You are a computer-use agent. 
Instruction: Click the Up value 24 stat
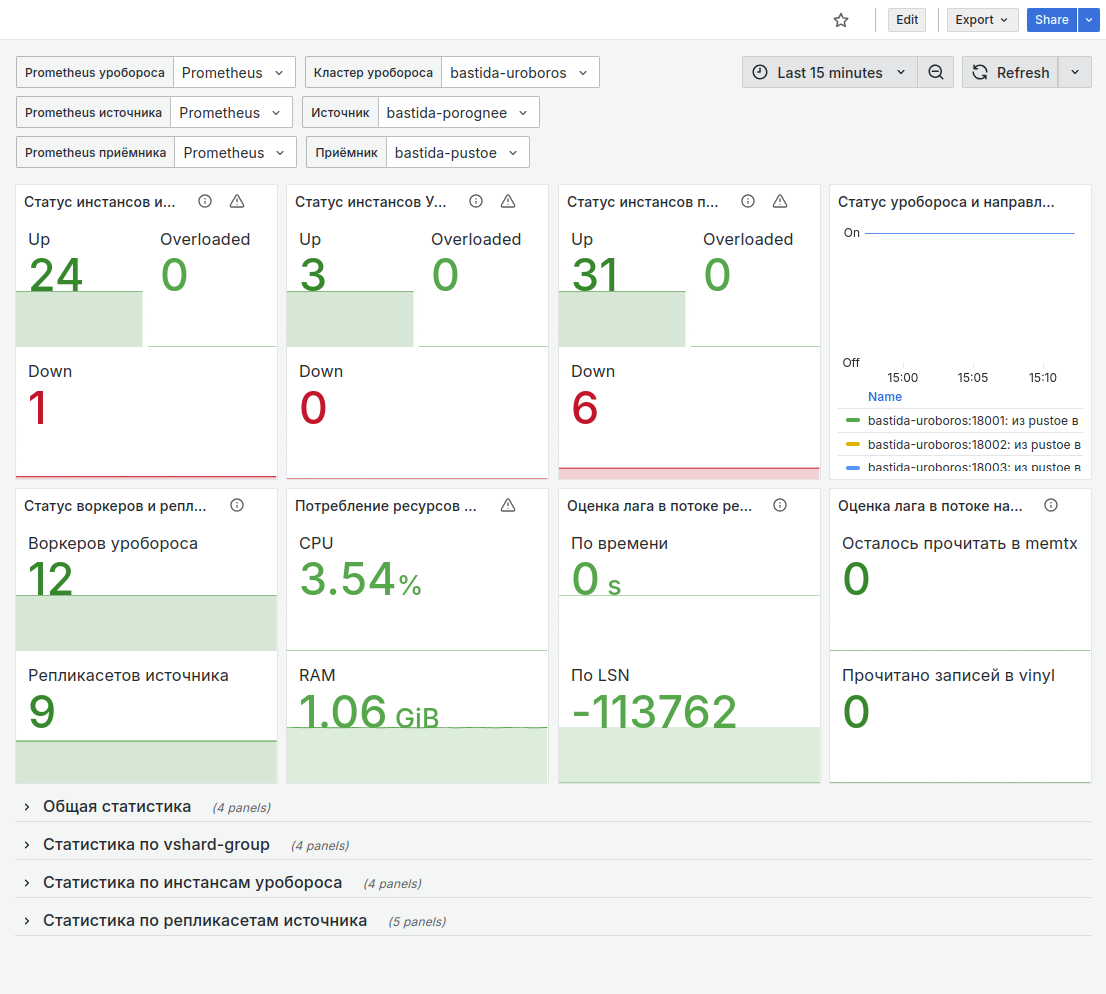(56, 274)
